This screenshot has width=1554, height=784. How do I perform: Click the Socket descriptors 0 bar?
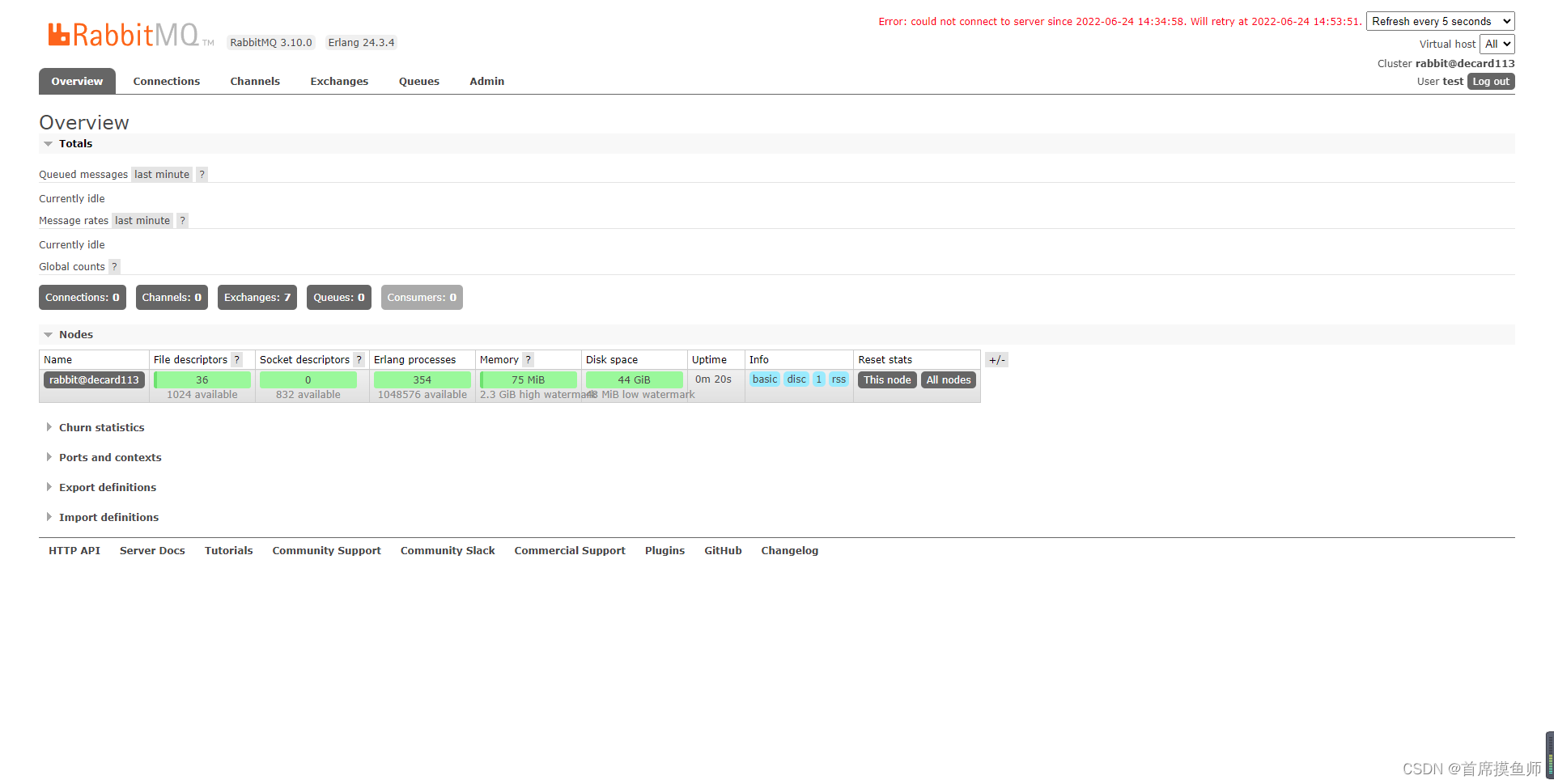coord(308,380)
